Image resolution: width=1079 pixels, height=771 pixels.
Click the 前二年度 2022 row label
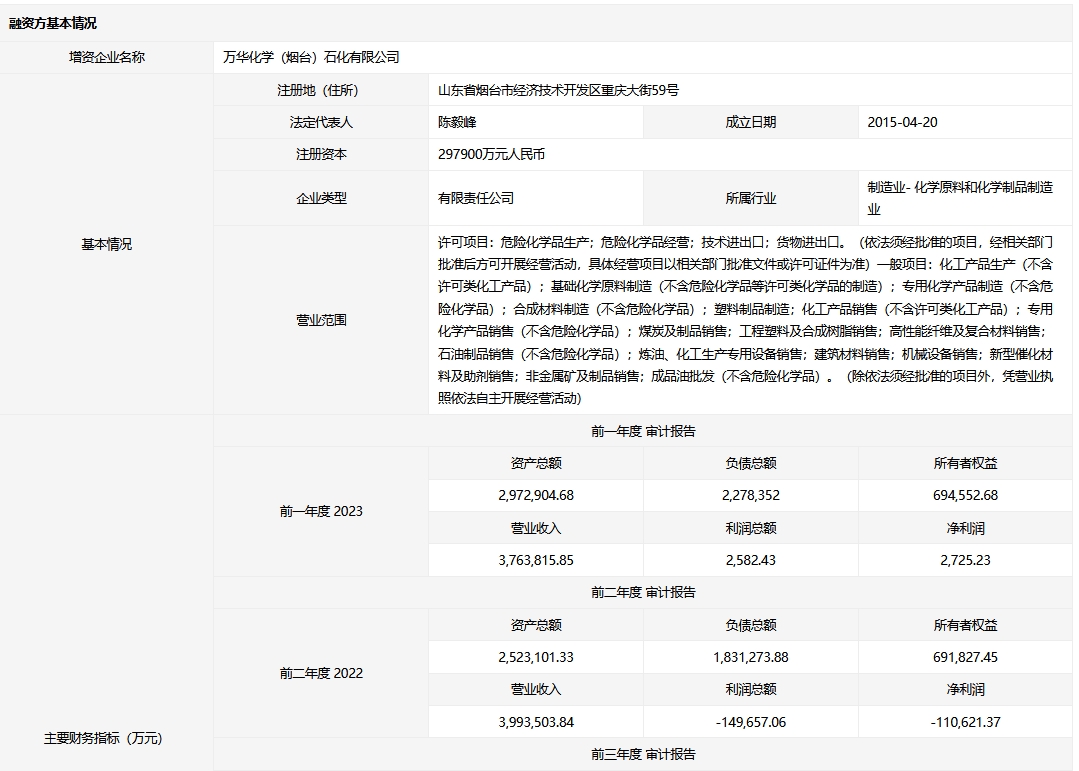click(x=321, y=673)
